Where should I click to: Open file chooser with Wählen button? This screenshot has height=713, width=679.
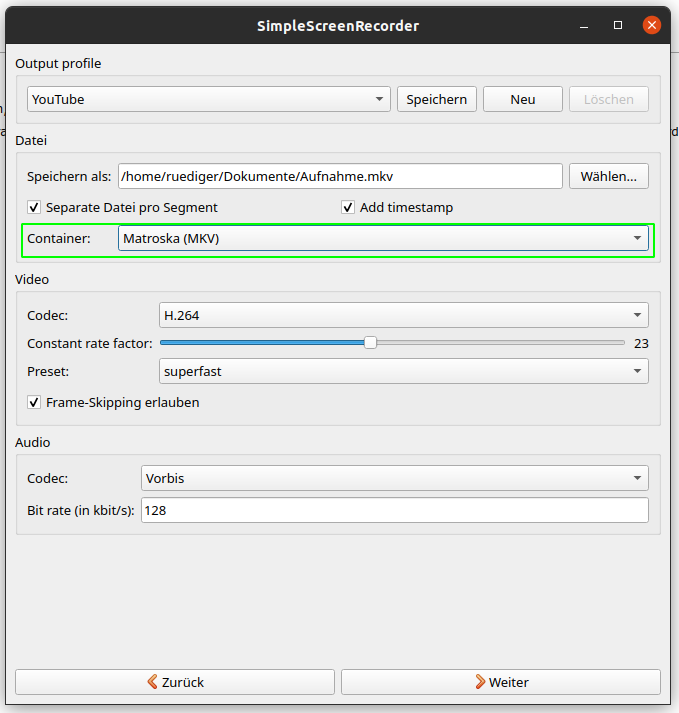coord(609,176)
